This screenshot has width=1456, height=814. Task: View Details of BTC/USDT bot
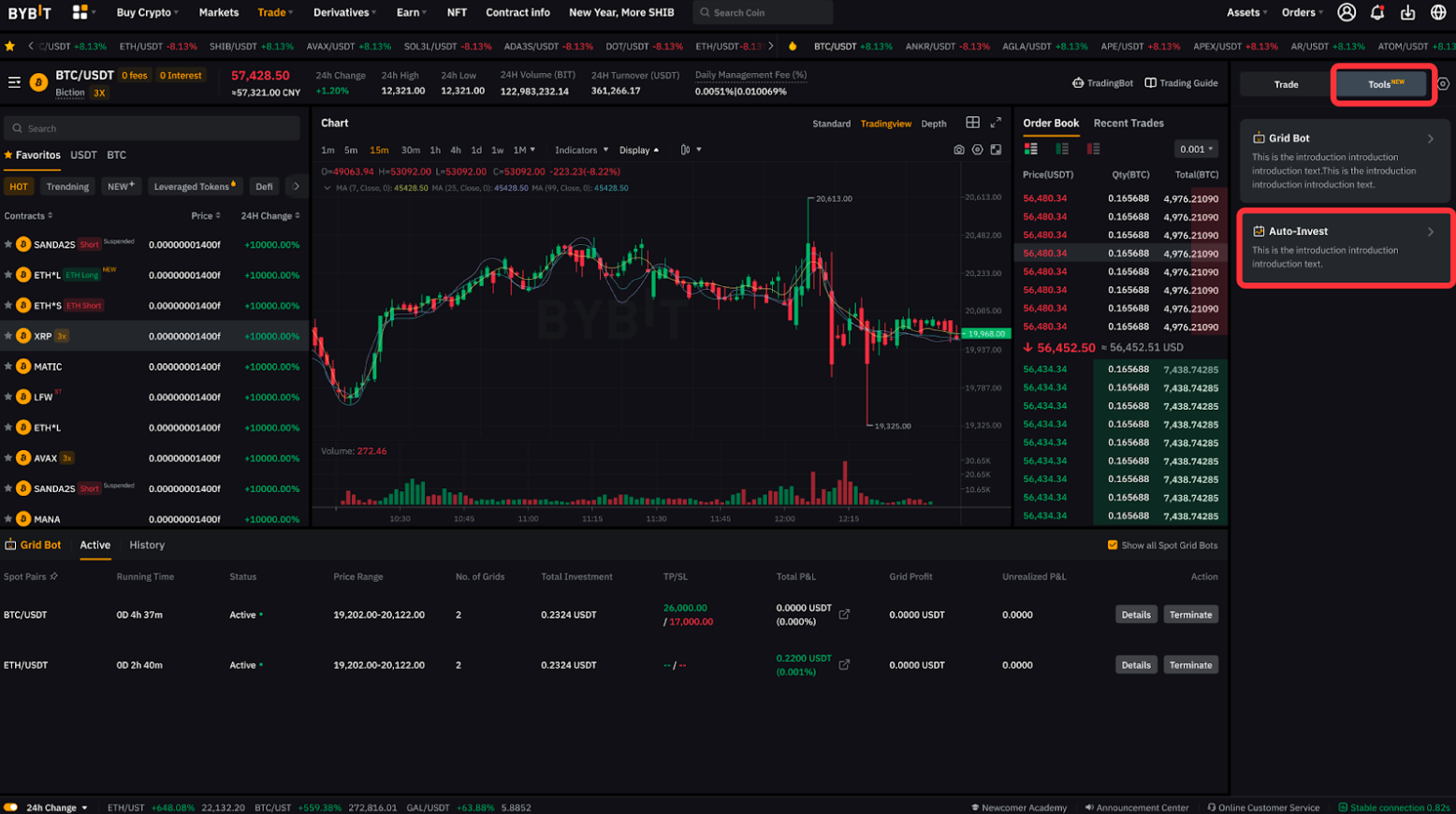(x=1135, y=615)
